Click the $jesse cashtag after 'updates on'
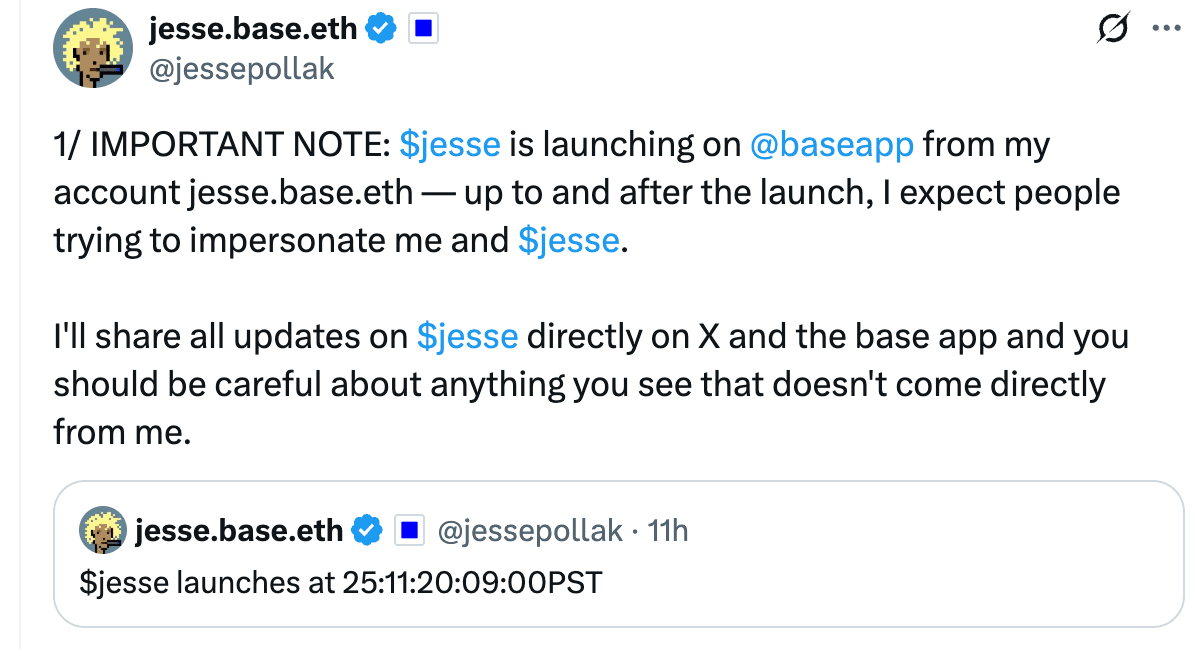This screenshot has height=650, width=1198. 467,336
